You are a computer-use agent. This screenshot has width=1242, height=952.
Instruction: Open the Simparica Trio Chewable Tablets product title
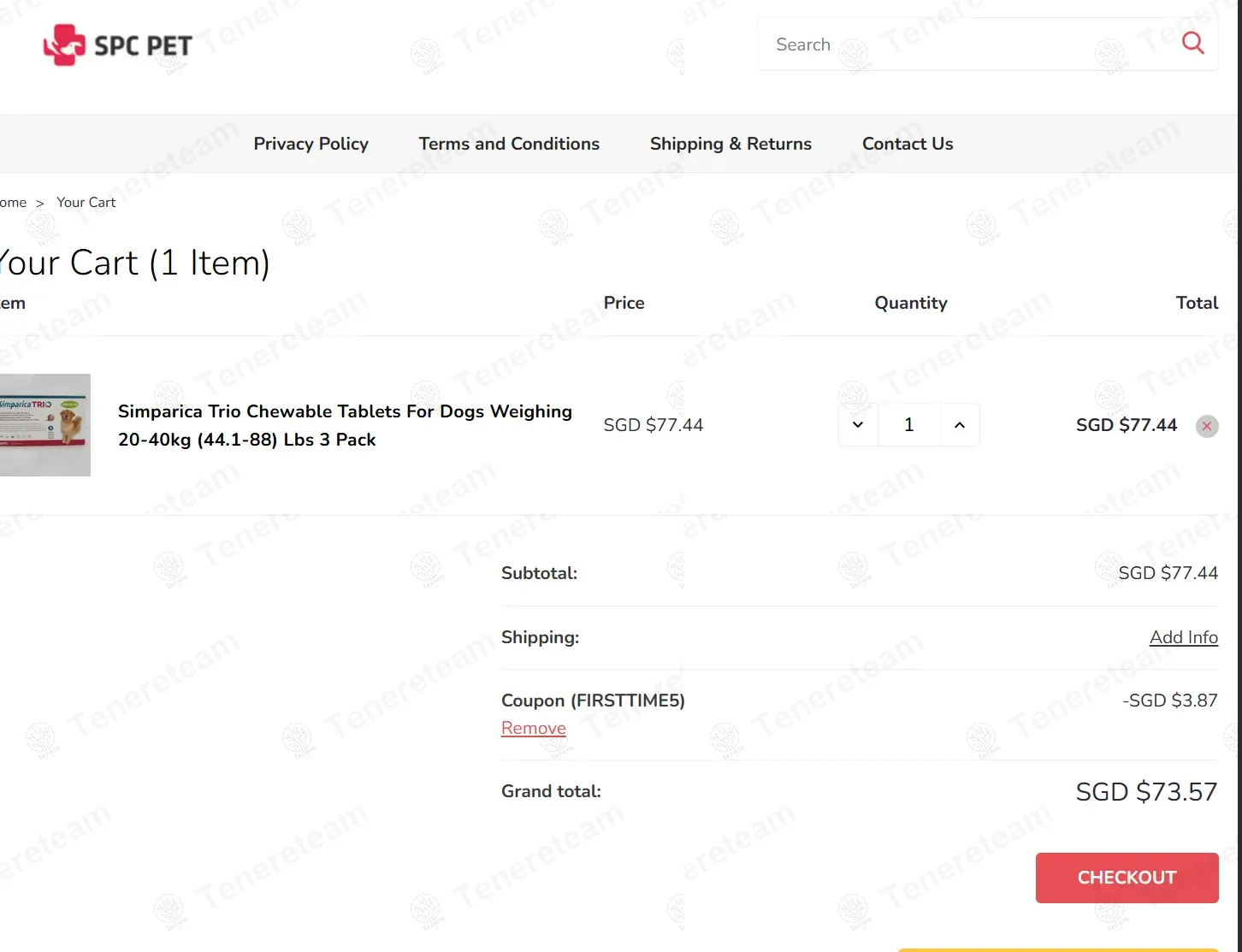pyautogui.click(x=345, y=425)
